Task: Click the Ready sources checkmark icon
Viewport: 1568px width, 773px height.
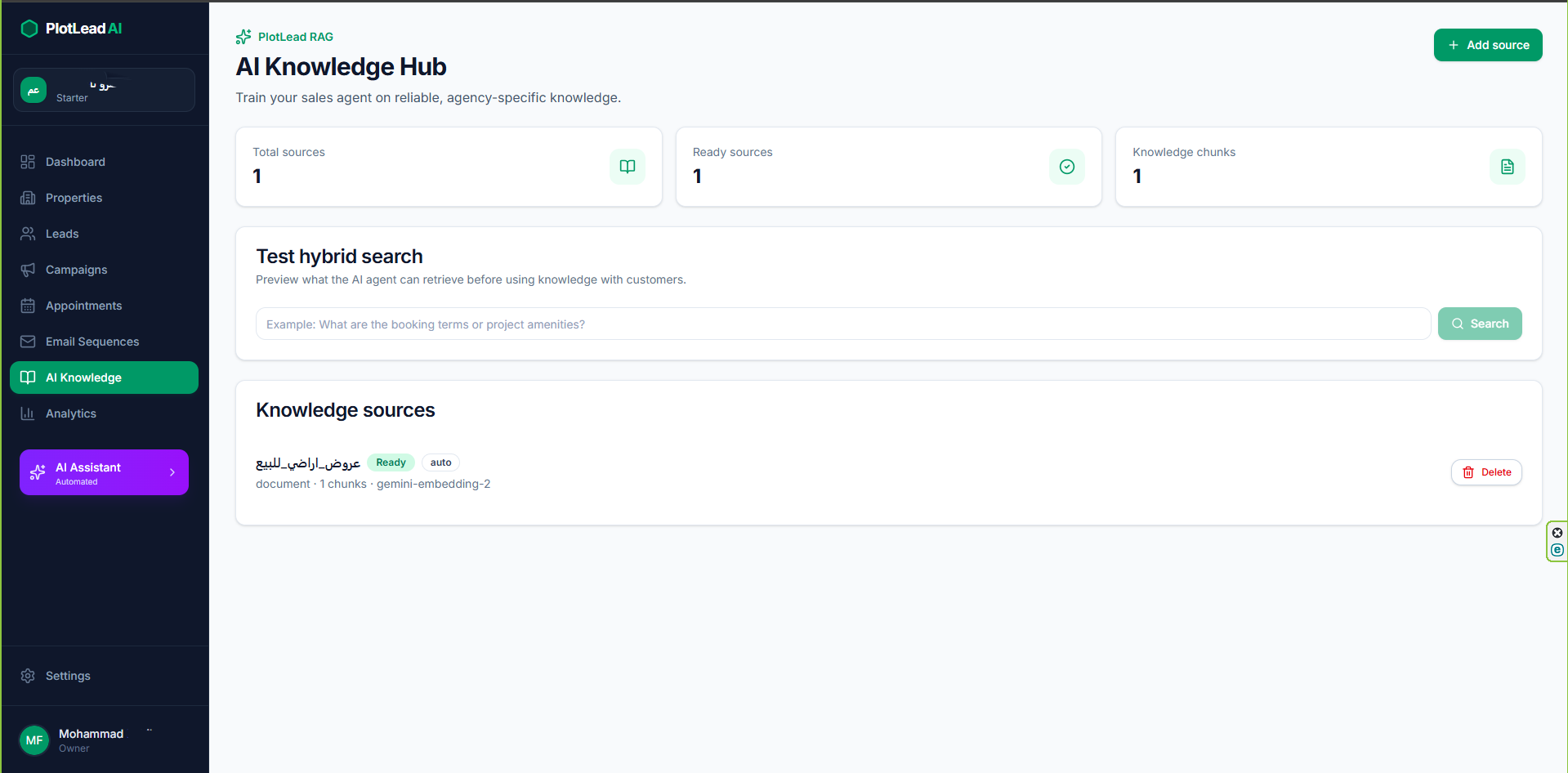Action: 1067,167
